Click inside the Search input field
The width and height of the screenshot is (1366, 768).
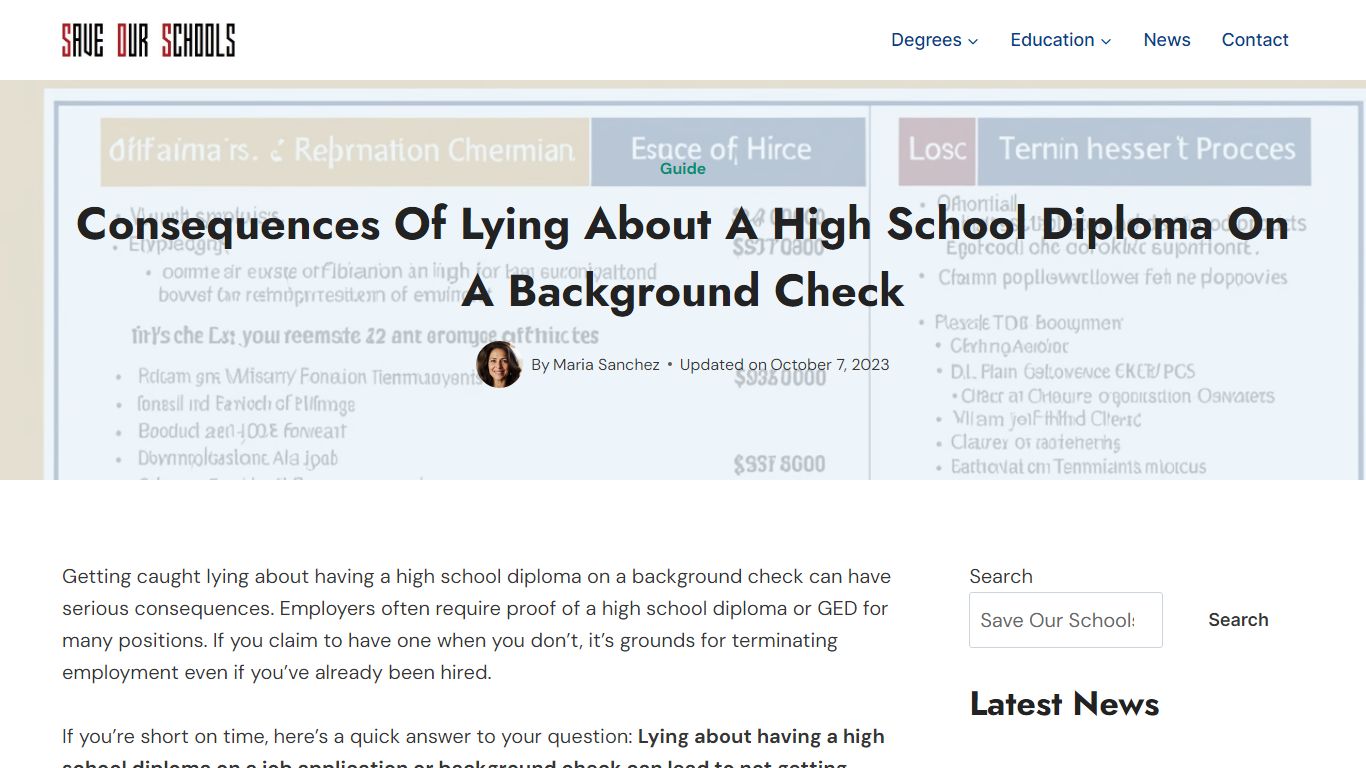1066,620
